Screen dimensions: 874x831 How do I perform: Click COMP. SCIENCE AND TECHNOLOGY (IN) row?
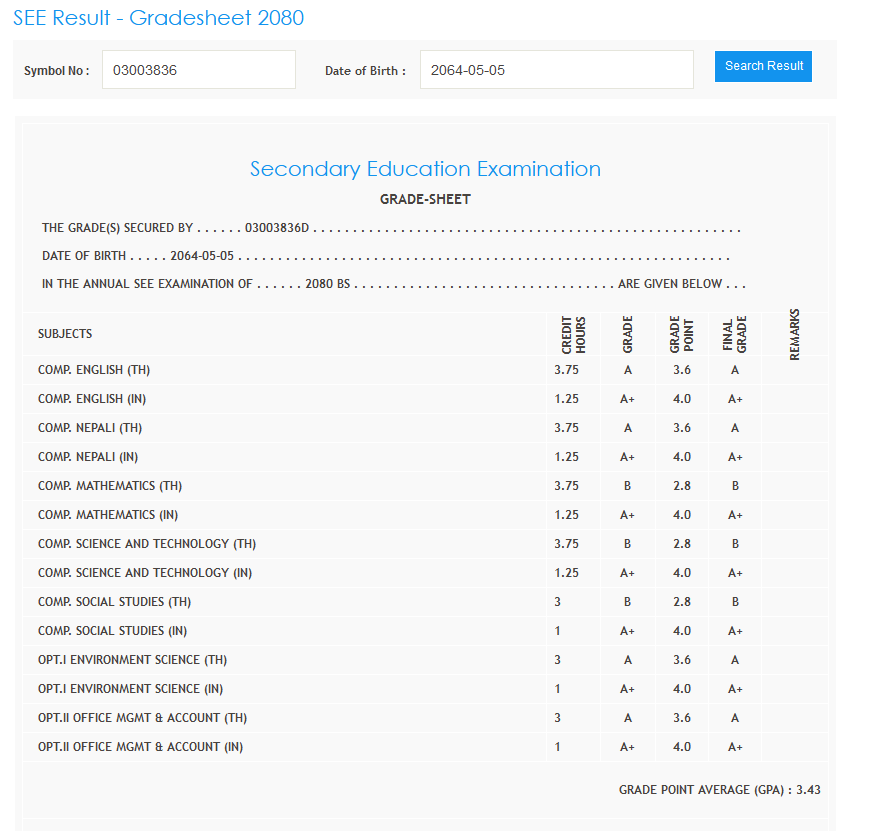pyautogui.click(x=145, y=573)
